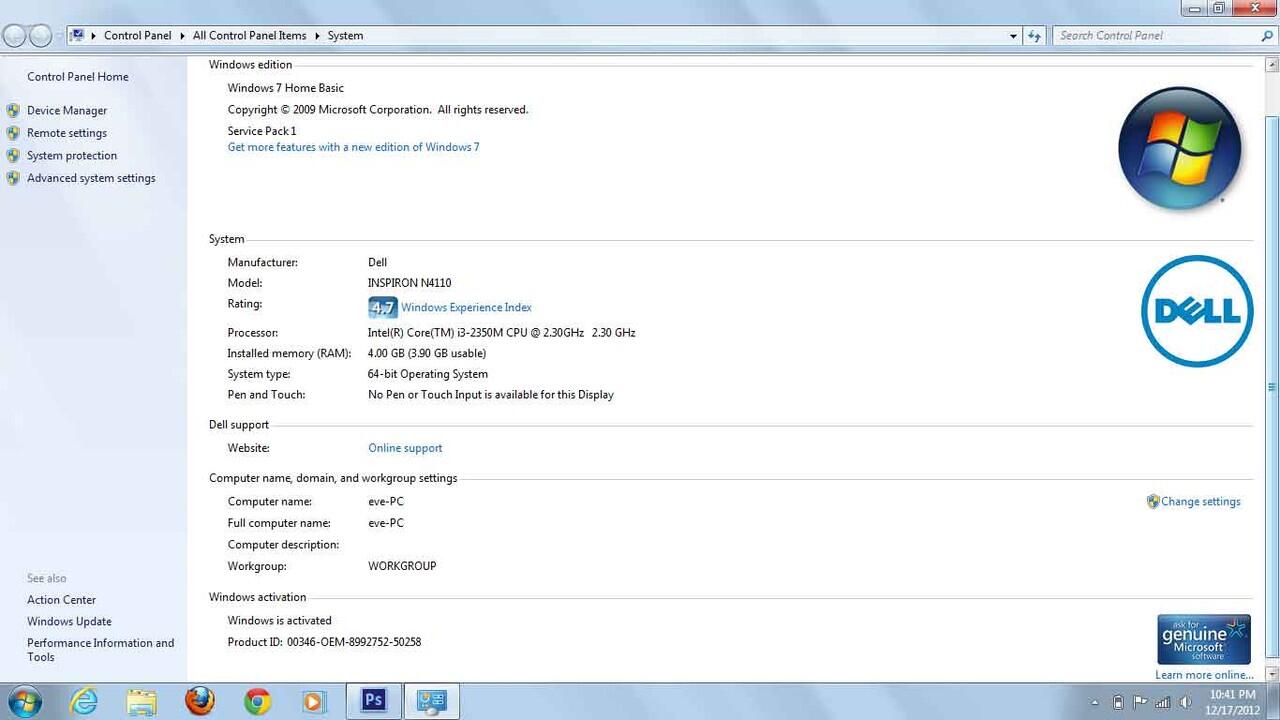Screen dimensions: 1280x720
Task: Click the volume speaker tray icon
Action: (x=1186, y=702)
